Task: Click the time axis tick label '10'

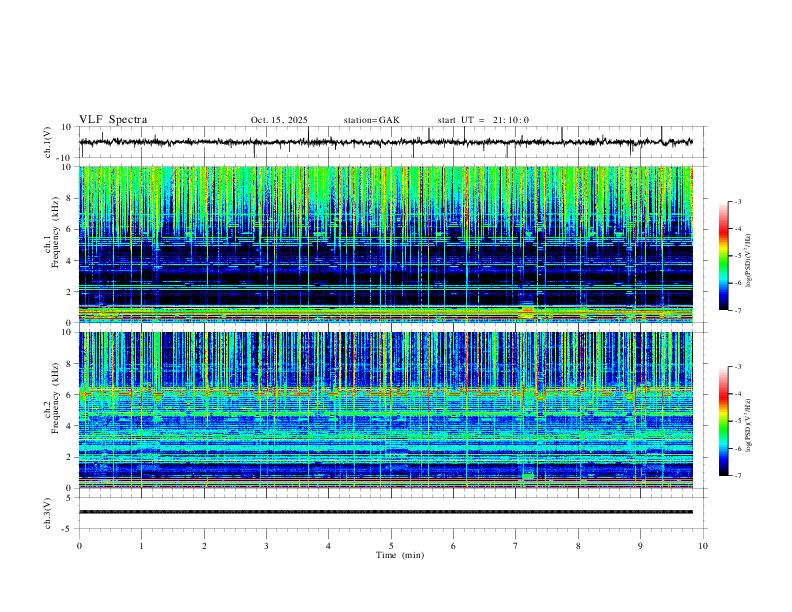Action: 703,546
